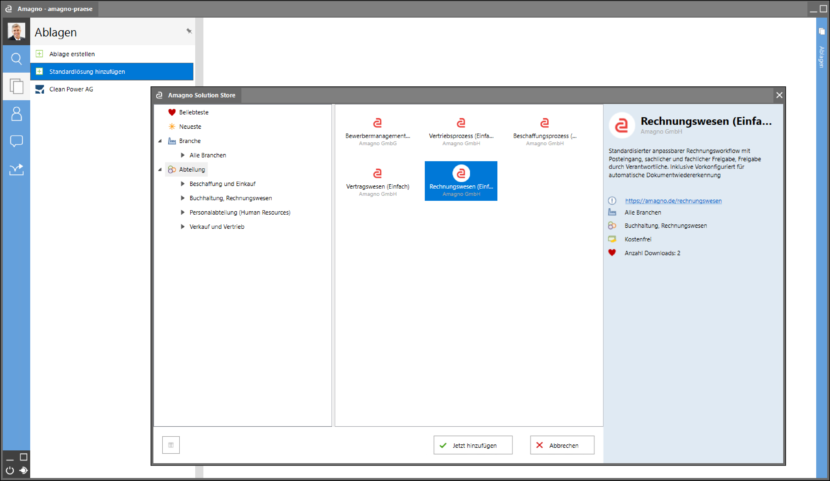Open the chat messages sidebar icon
The height and width of the screenshot is (481, 830).
(16, 141)
